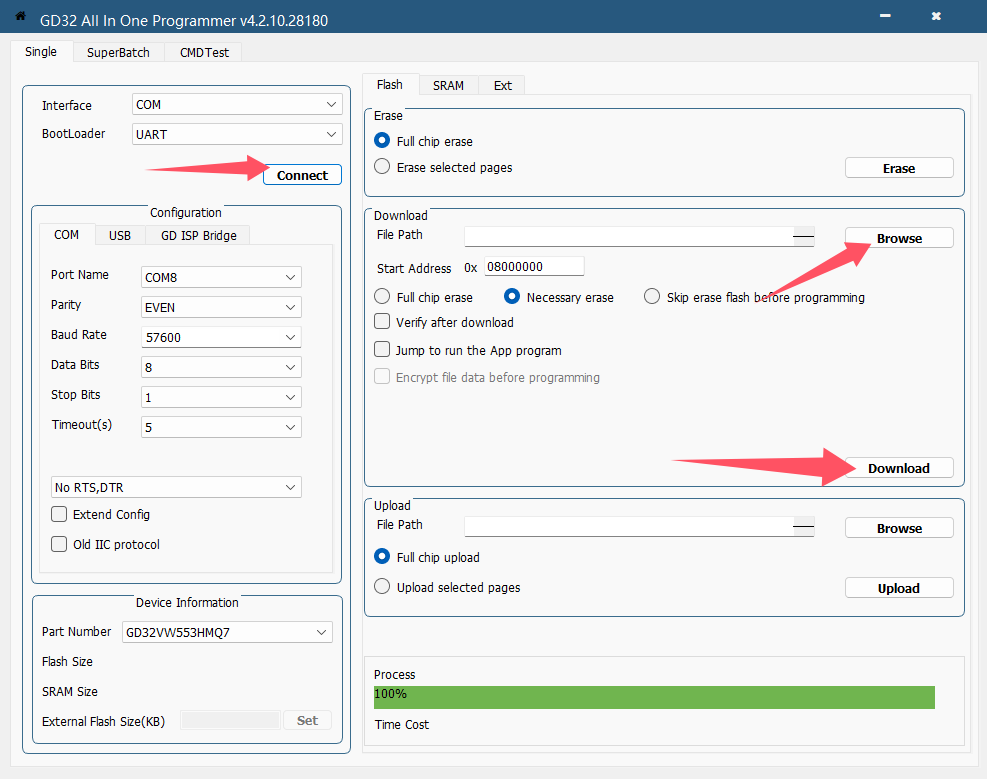Close the GD32 programmer window
Image resolution: width=987 pixels, height=779 pixels.
(x=935, y=17)
